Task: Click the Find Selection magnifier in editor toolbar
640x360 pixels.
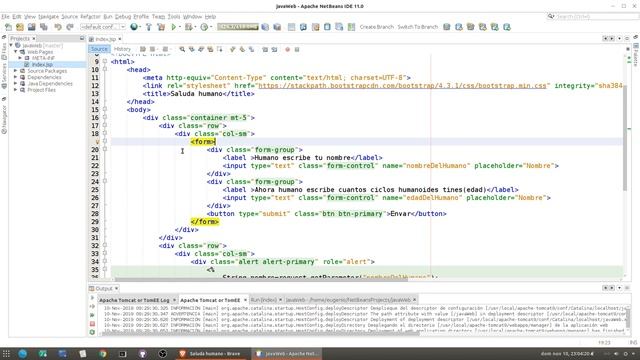Action: 182,49
